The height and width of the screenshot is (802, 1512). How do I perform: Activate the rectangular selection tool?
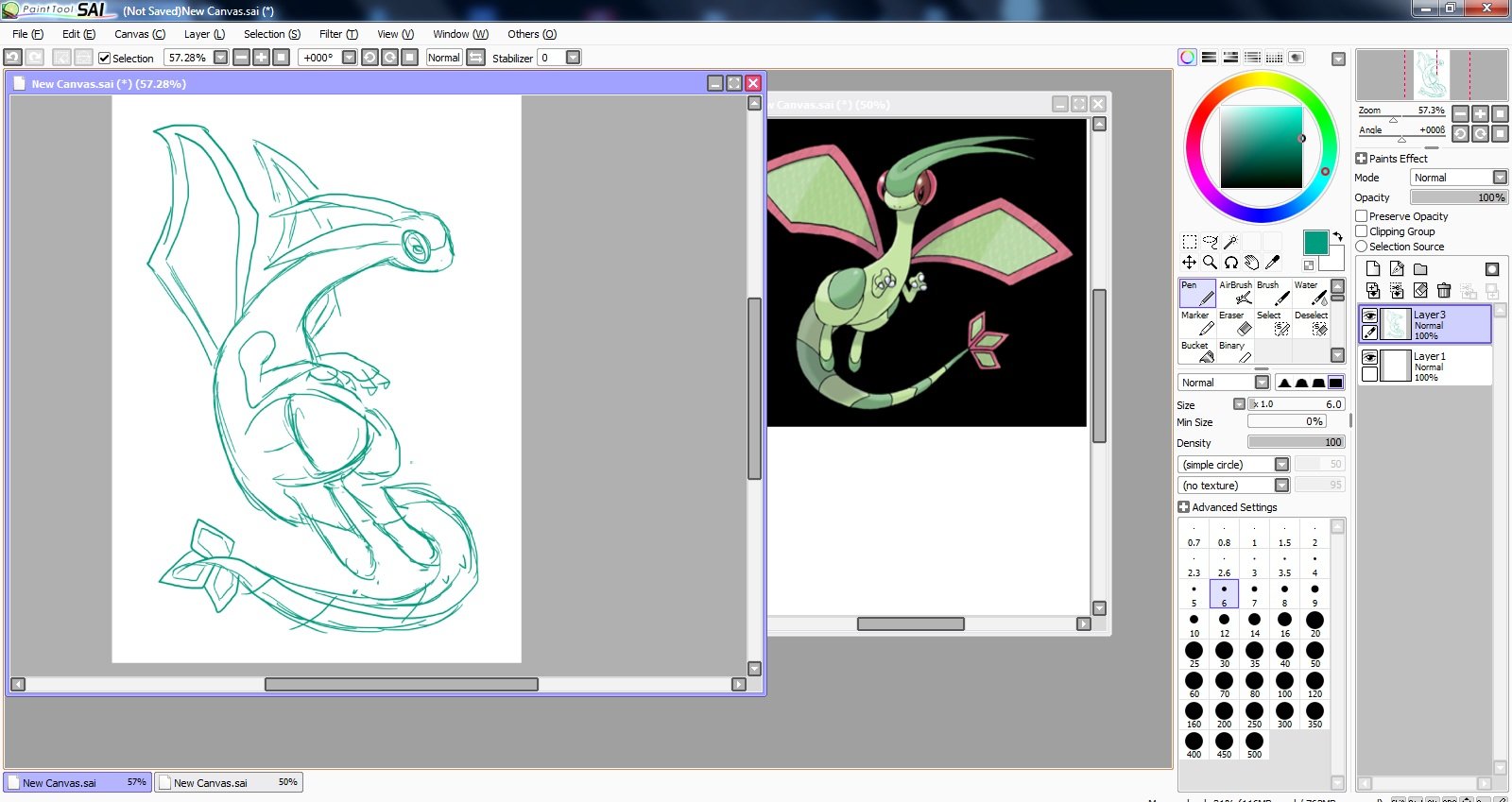coord(1190,242)
